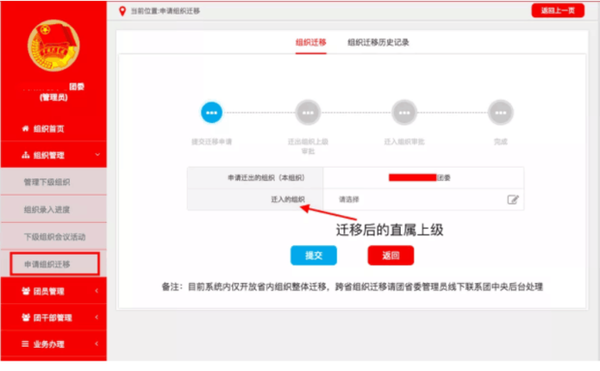Click the 备注 note about 跨省组织迁移

(x=352, y=287)
